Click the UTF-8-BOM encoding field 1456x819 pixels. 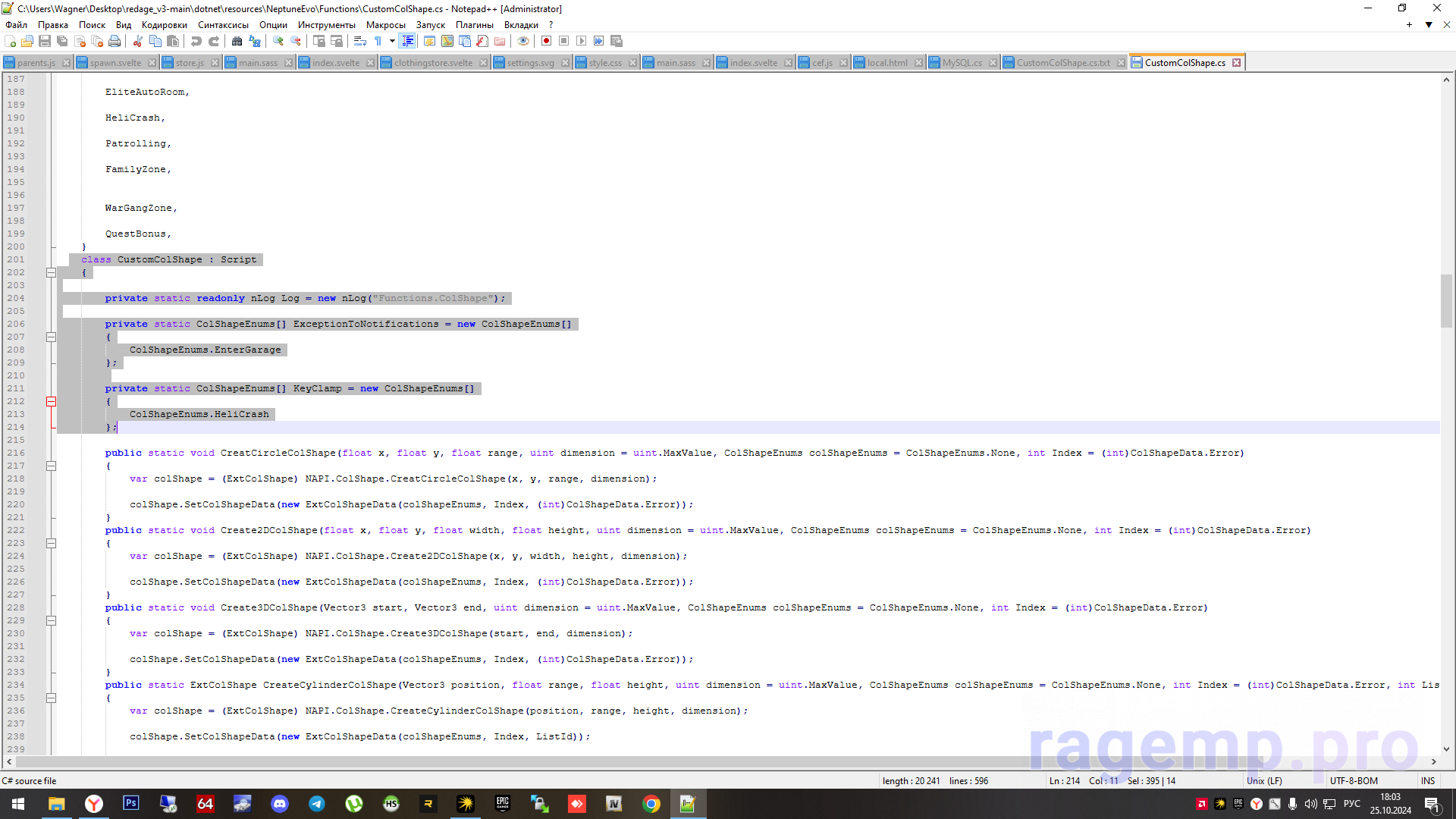click(x=1354, y=780)
